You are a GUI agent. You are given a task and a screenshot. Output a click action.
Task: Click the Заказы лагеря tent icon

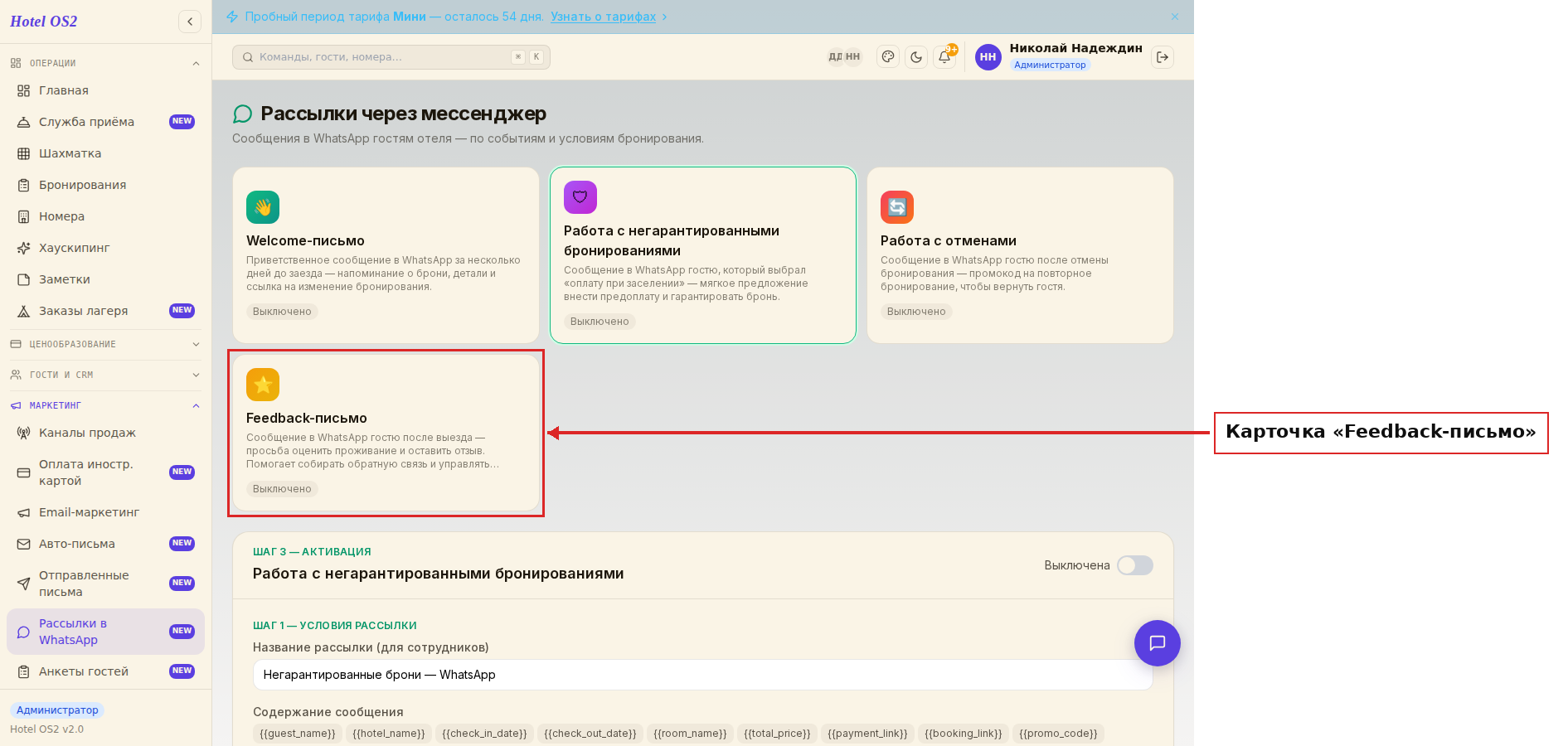(x=24, y=311)
